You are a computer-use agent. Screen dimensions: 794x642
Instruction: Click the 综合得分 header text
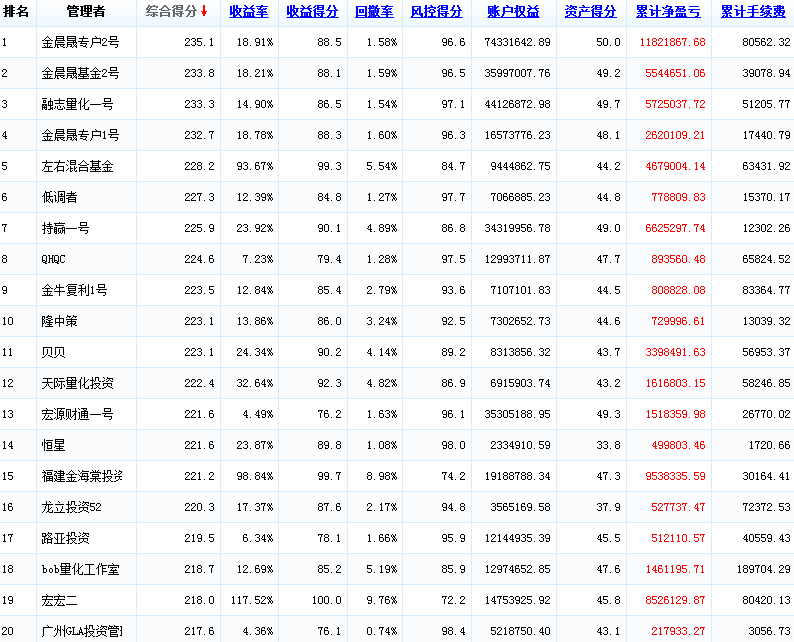point(171,12)
